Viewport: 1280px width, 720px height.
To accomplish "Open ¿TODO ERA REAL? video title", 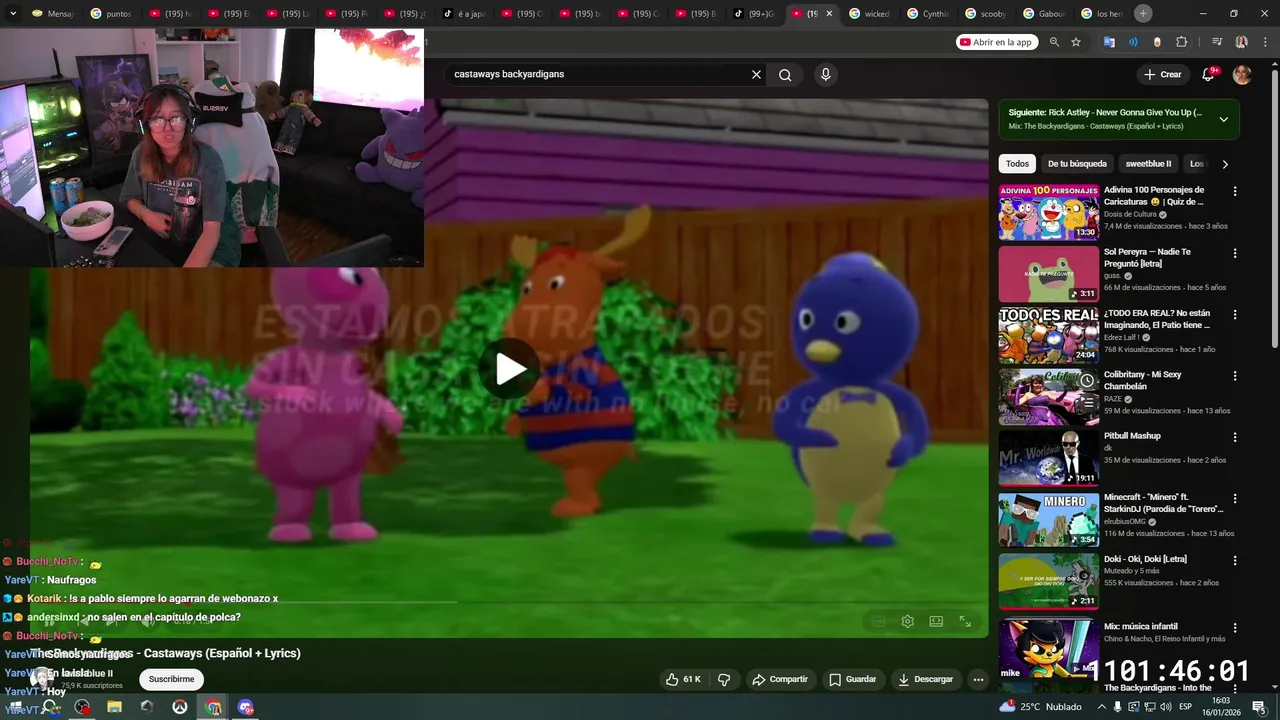I will 1157,319.
